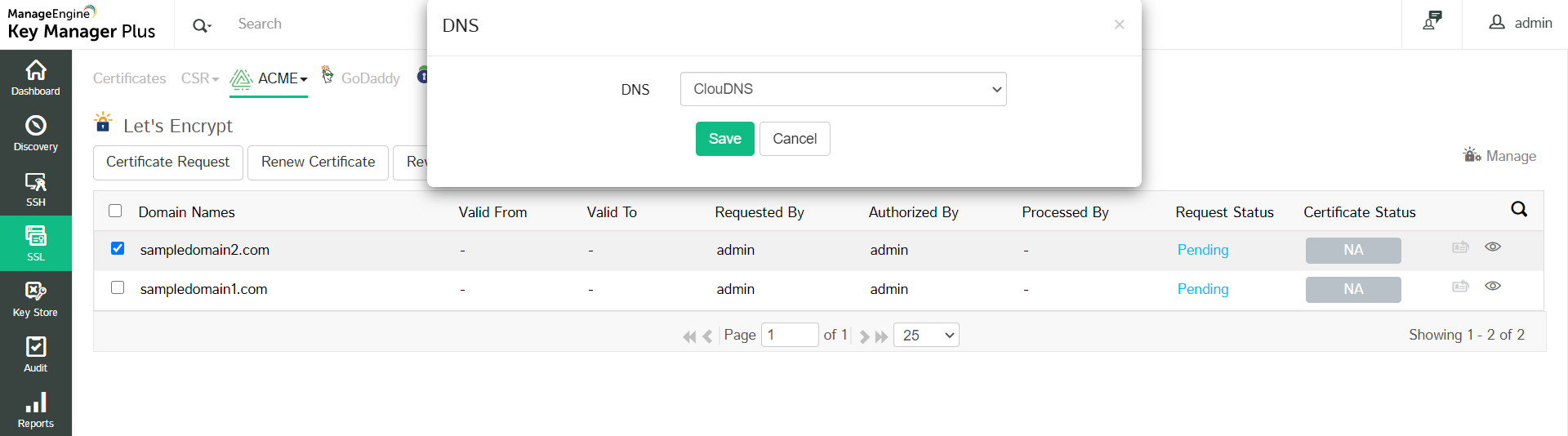Switch to the Certificates tab

pos(129,78)
